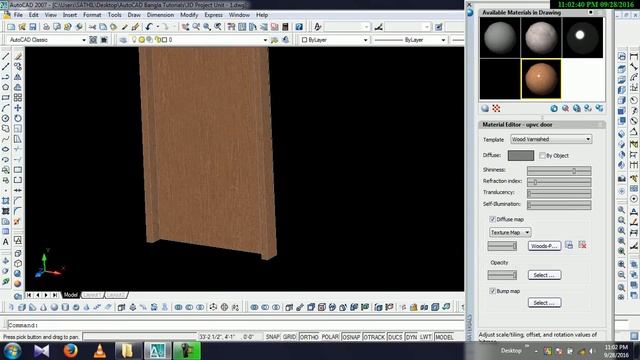Click the Cone modeling tool
The width and height of the screenshot is (640, 360).
coord(43,307)
